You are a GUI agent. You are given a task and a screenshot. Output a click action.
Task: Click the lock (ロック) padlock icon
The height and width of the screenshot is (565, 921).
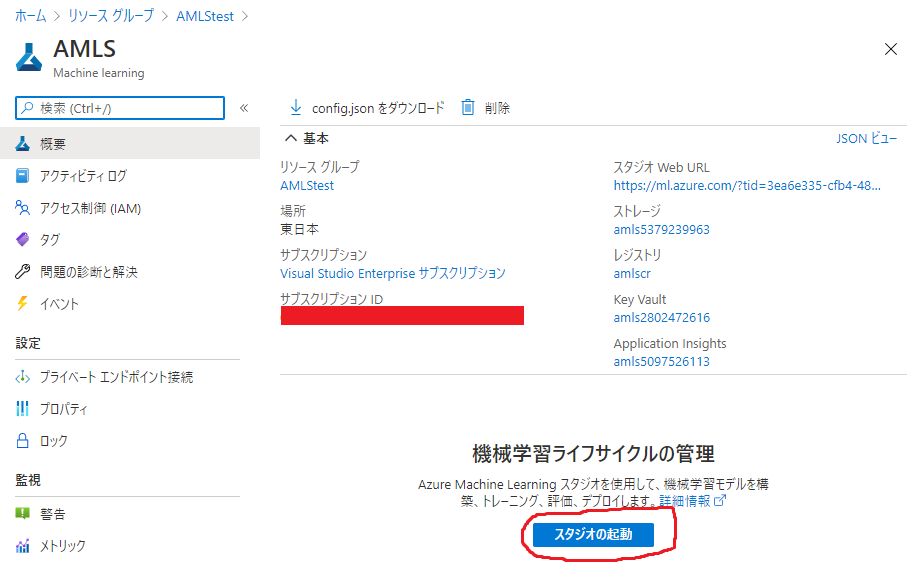click(22, 440)
